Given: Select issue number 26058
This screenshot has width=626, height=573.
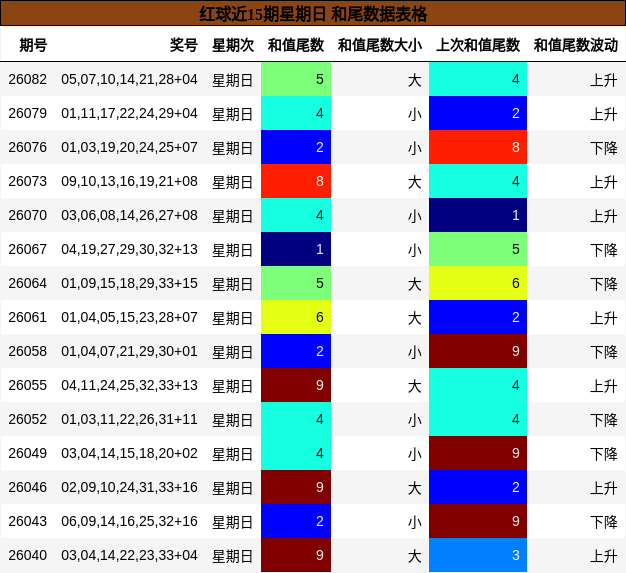Looking at the screenshot, I should click(28, 351).
